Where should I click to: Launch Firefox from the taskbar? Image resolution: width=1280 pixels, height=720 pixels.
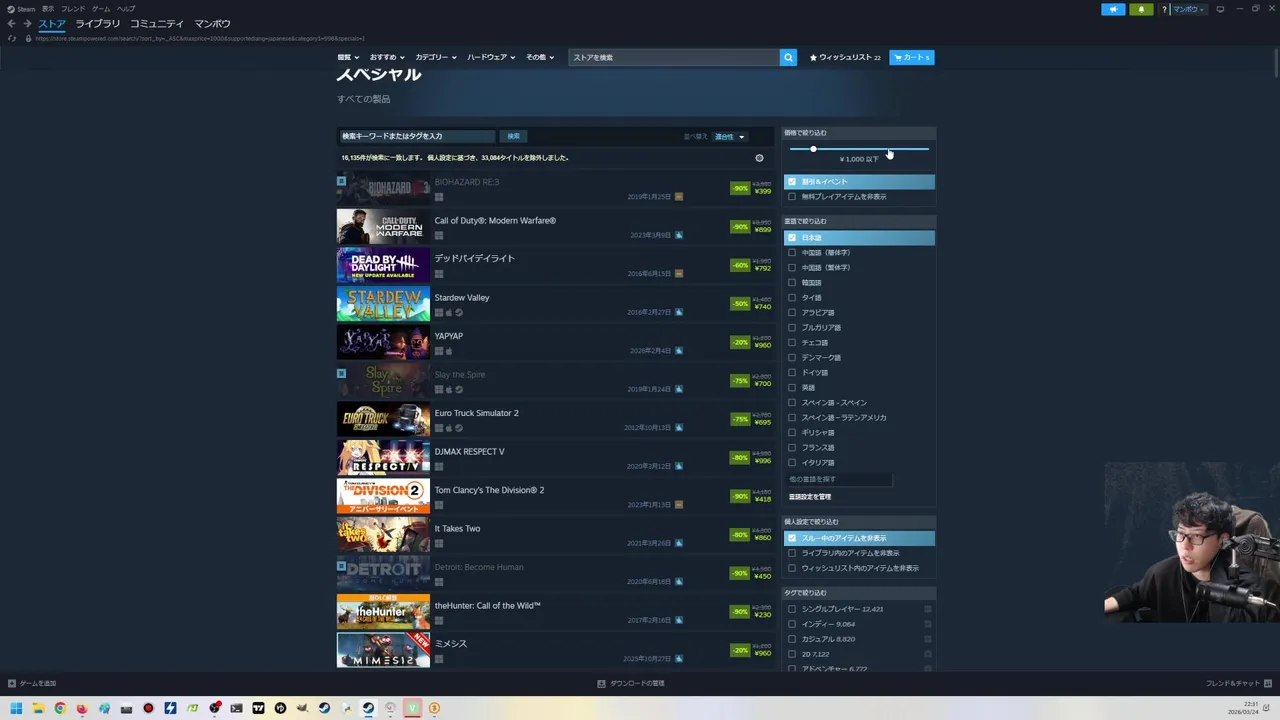pyautogui.click(x=82, y=708)
